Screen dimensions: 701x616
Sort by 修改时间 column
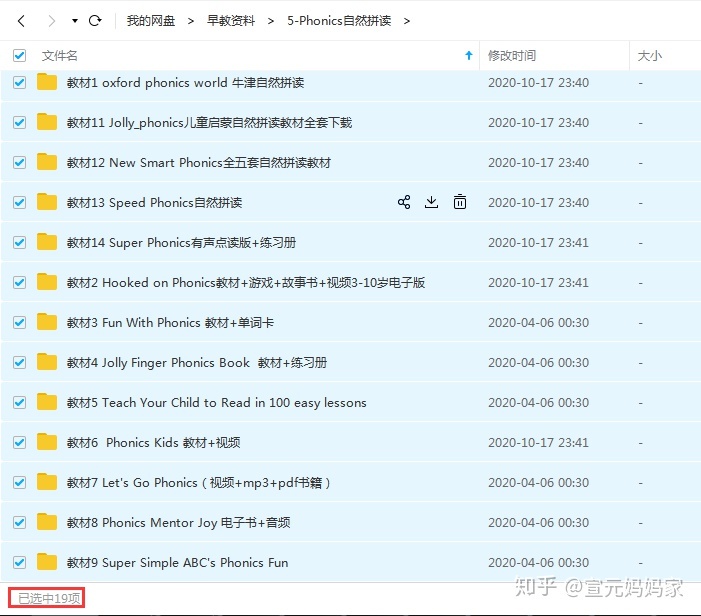(x=512, y=56)
